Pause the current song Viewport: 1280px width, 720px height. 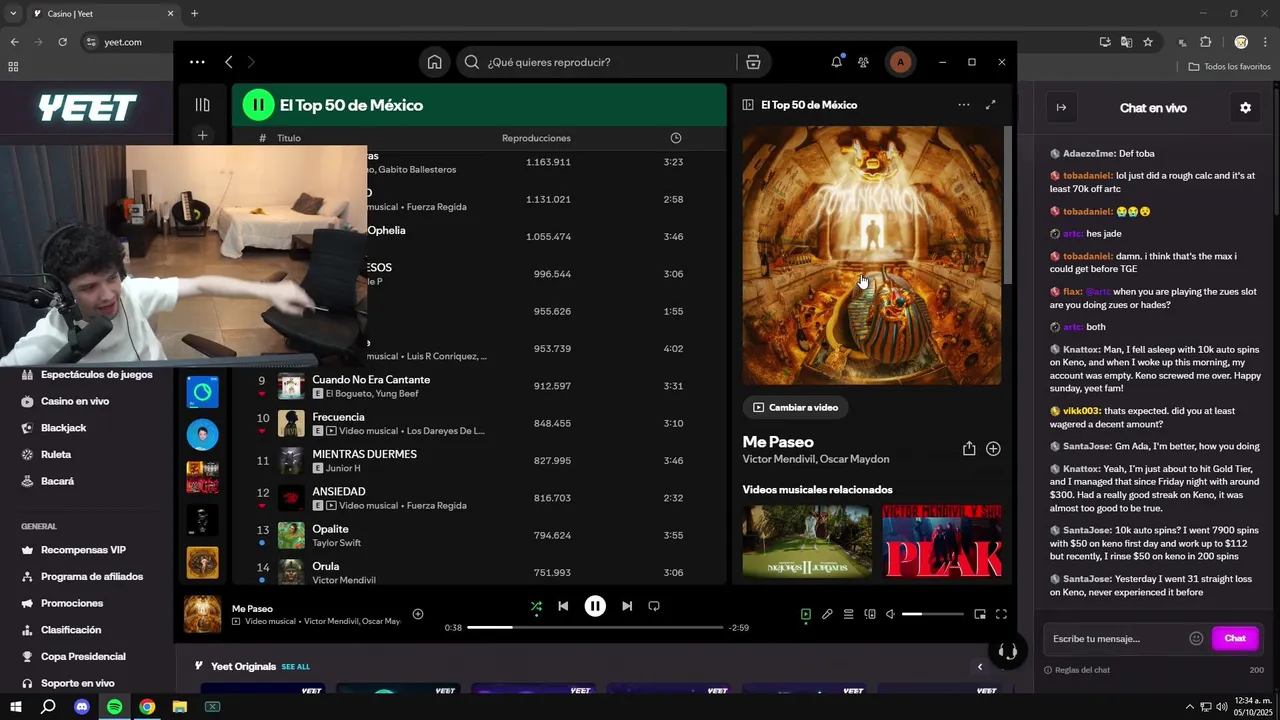[595, 606]
